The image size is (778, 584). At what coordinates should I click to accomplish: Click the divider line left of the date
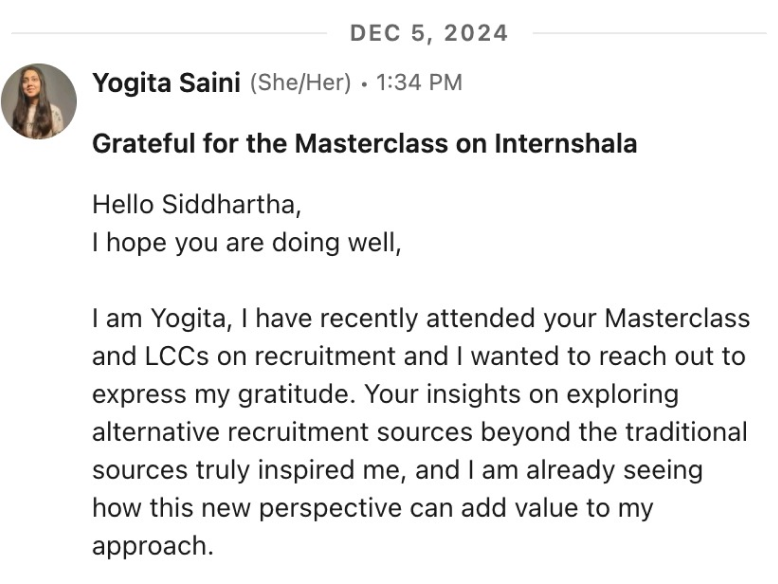[169, 33]
